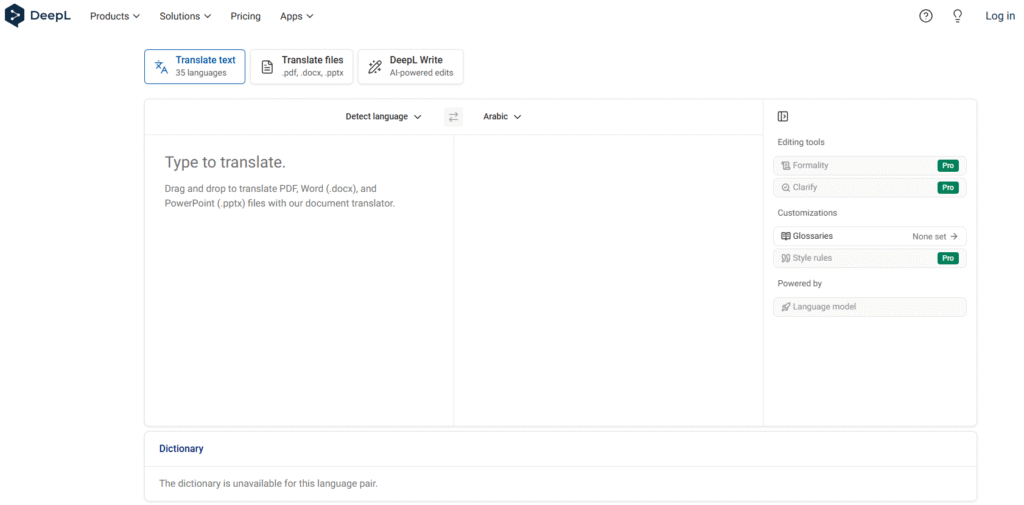Open the Apps dropdown menu
Image resolution: width=1024 pixels, height=505 pixels.
[296, 16]
